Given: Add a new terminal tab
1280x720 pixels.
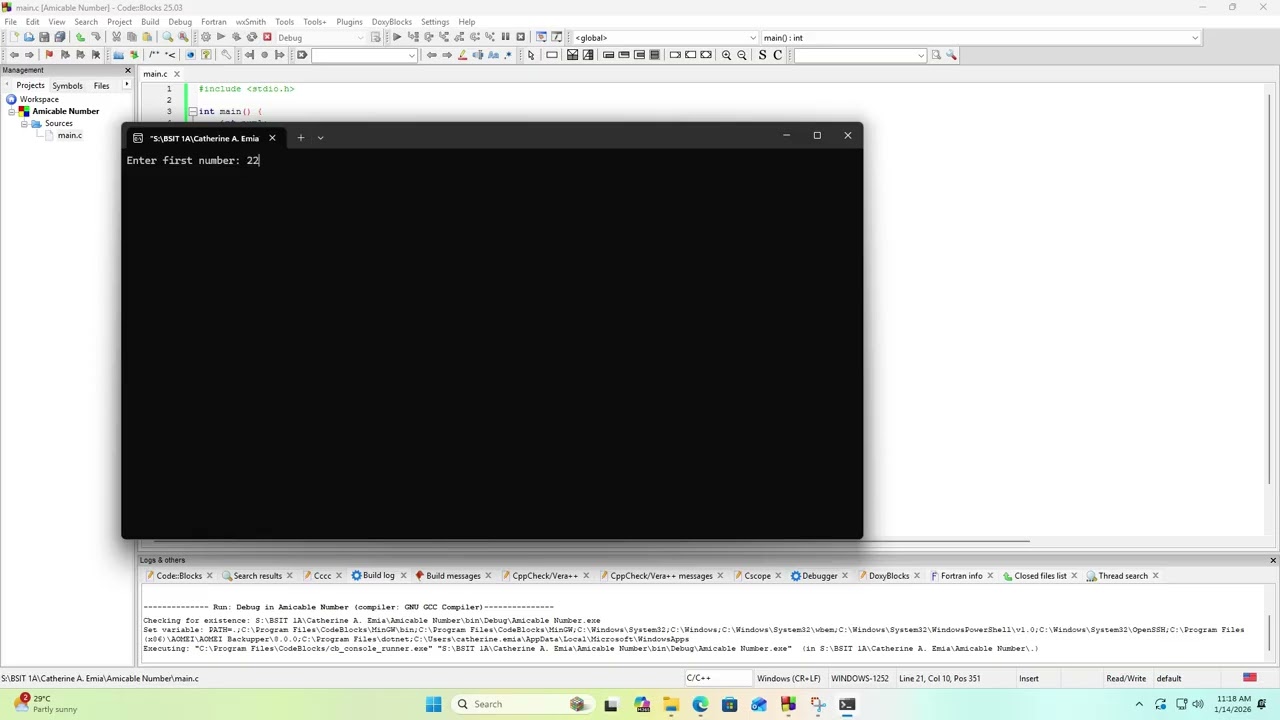Looking at the screenshot, I should click(x=300, y=138).
